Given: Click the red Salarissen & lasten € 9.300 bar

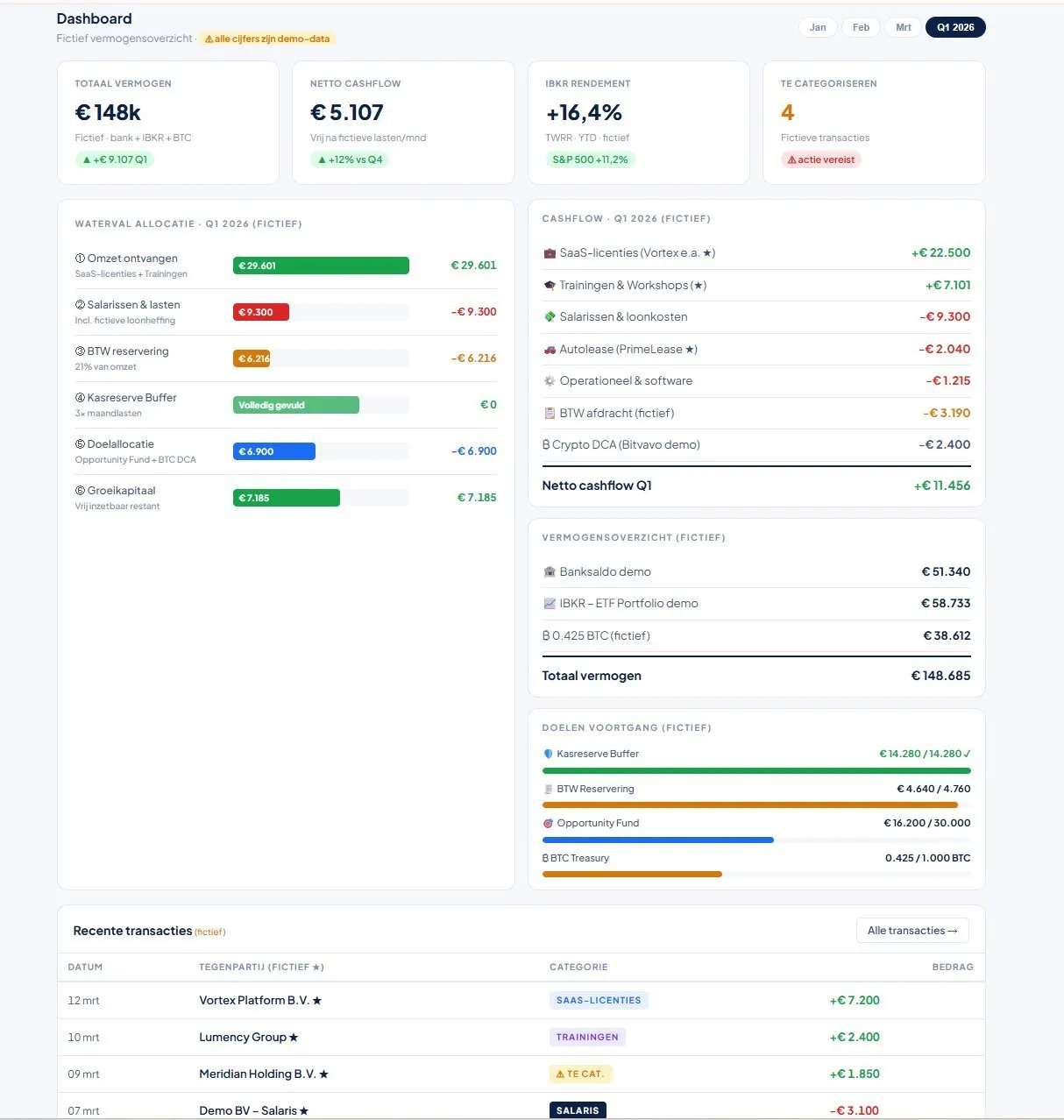Looking at the screenshot, I should (261, 312).
